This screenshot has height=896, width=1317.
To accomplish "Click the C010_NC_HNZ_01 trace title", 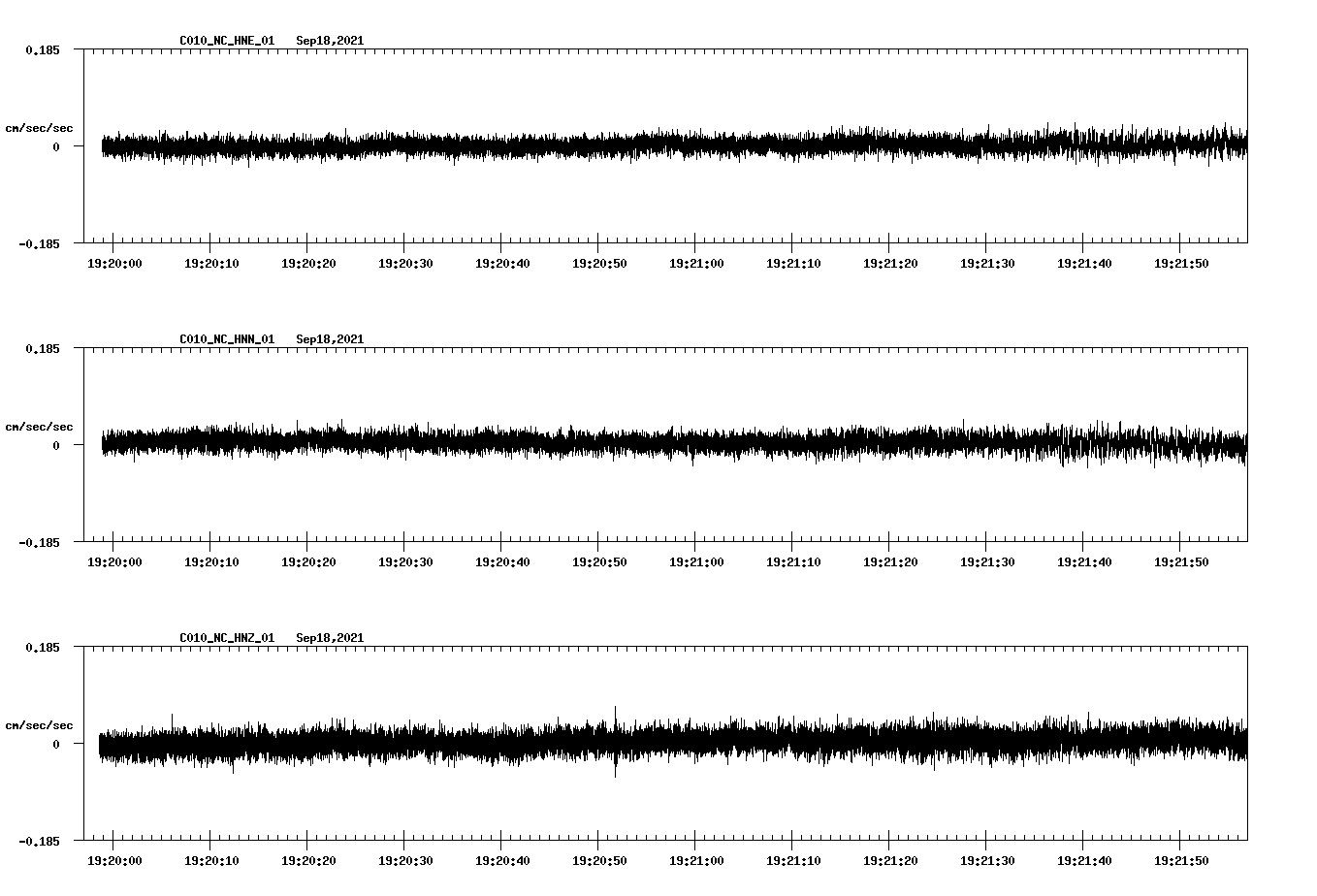I will click(227, 638).
